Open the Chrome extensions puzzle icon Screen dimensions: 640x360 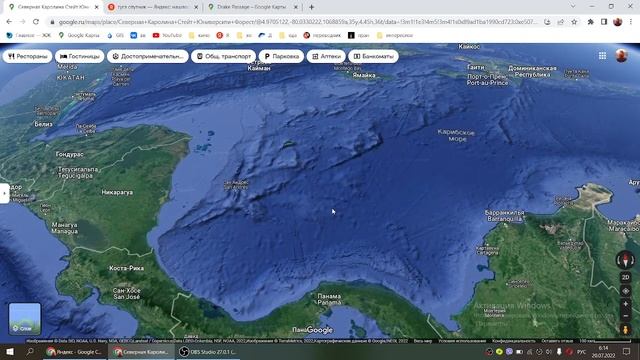click(x=591, y=22)
